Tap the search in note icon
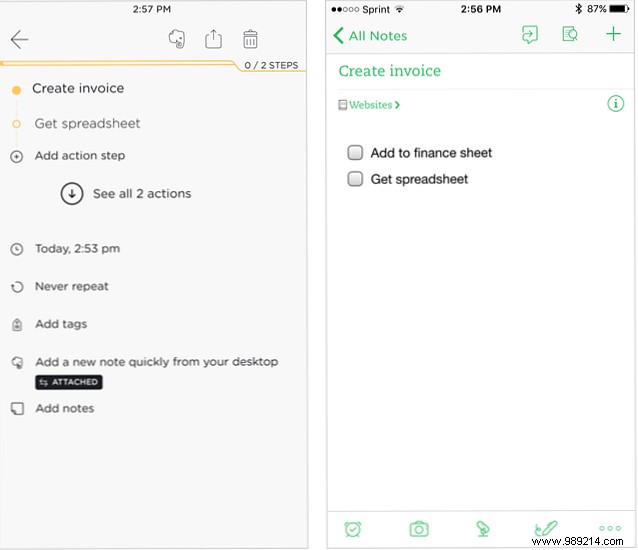 coord(570,34)
